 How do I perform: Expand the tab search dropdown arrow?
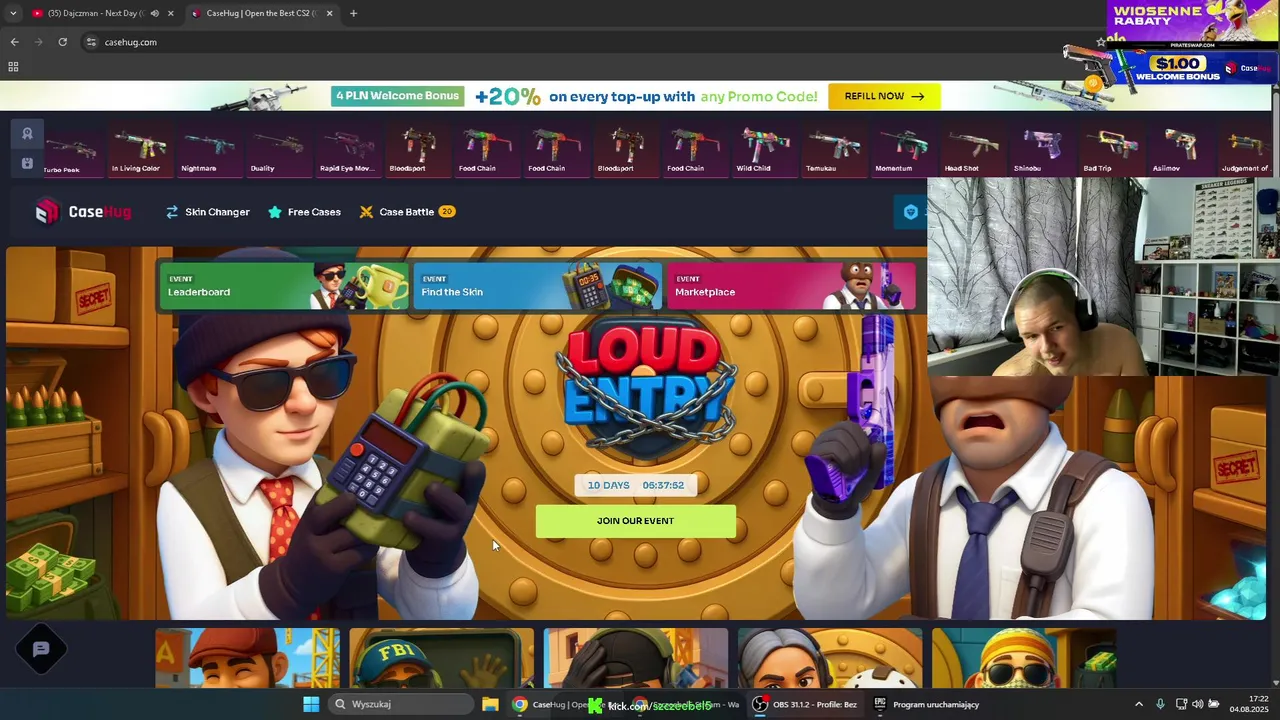pos(12,13)
